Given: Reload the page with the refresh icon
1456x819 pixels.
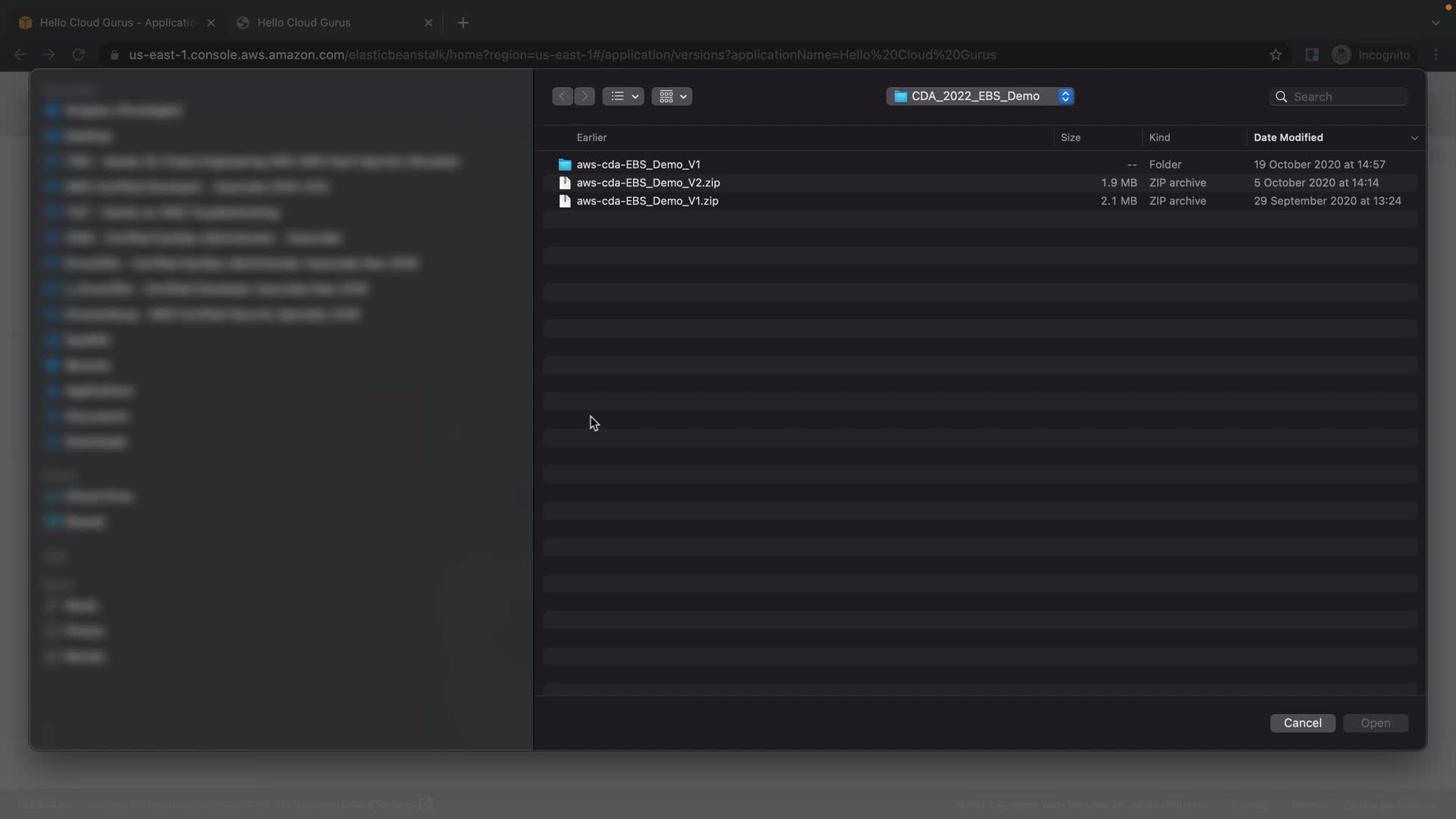Looking at the screenshot, I should [x=78, y=55].
